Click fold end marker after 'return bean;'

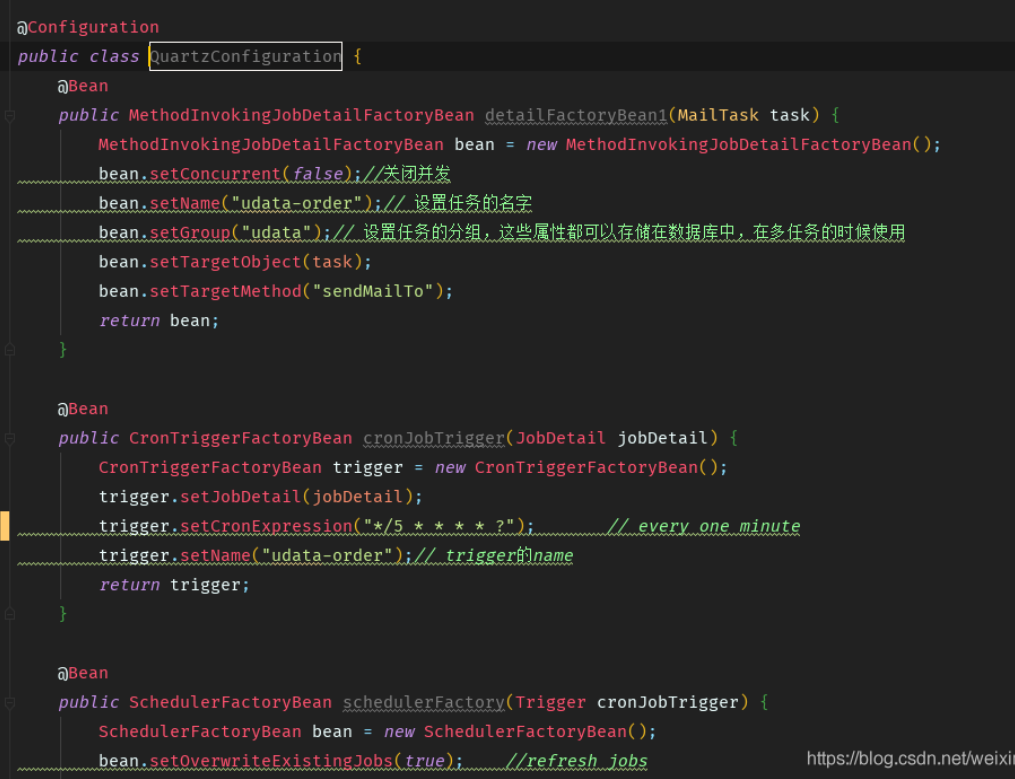coord(10,350)
